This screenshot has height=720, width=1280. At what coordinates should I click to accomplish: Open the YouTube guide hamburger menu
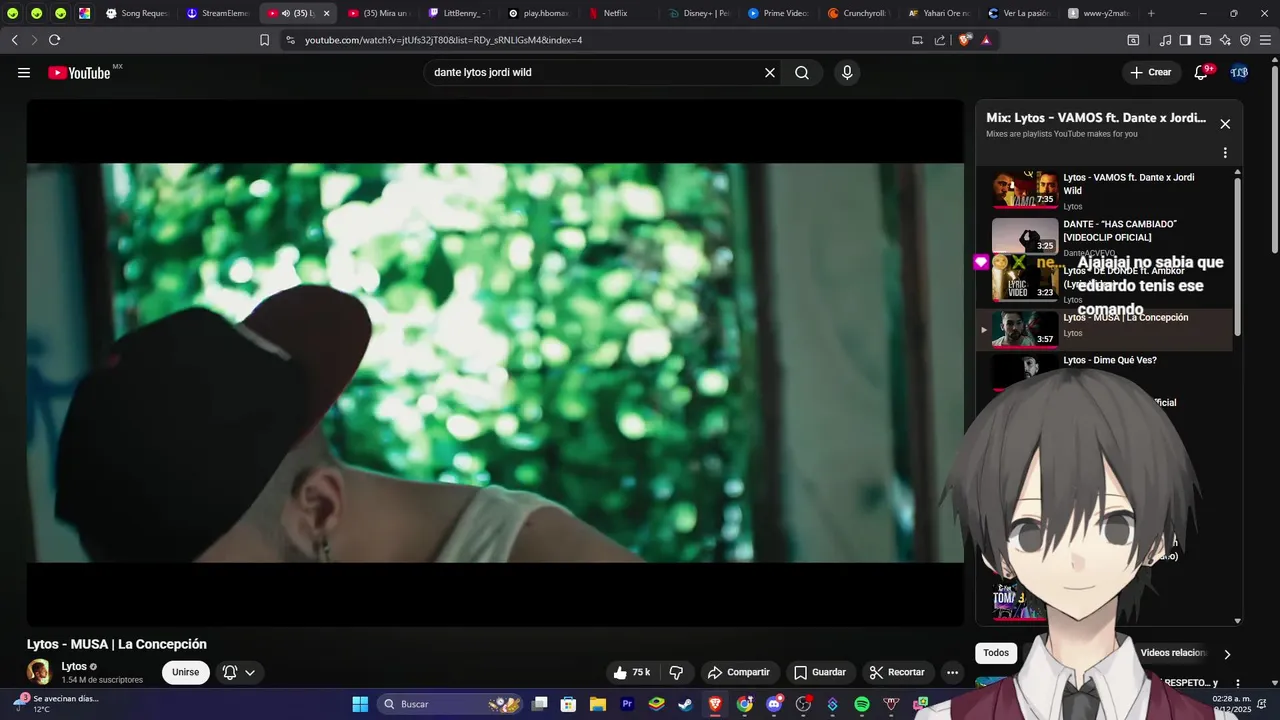click(x=24, y=73)
